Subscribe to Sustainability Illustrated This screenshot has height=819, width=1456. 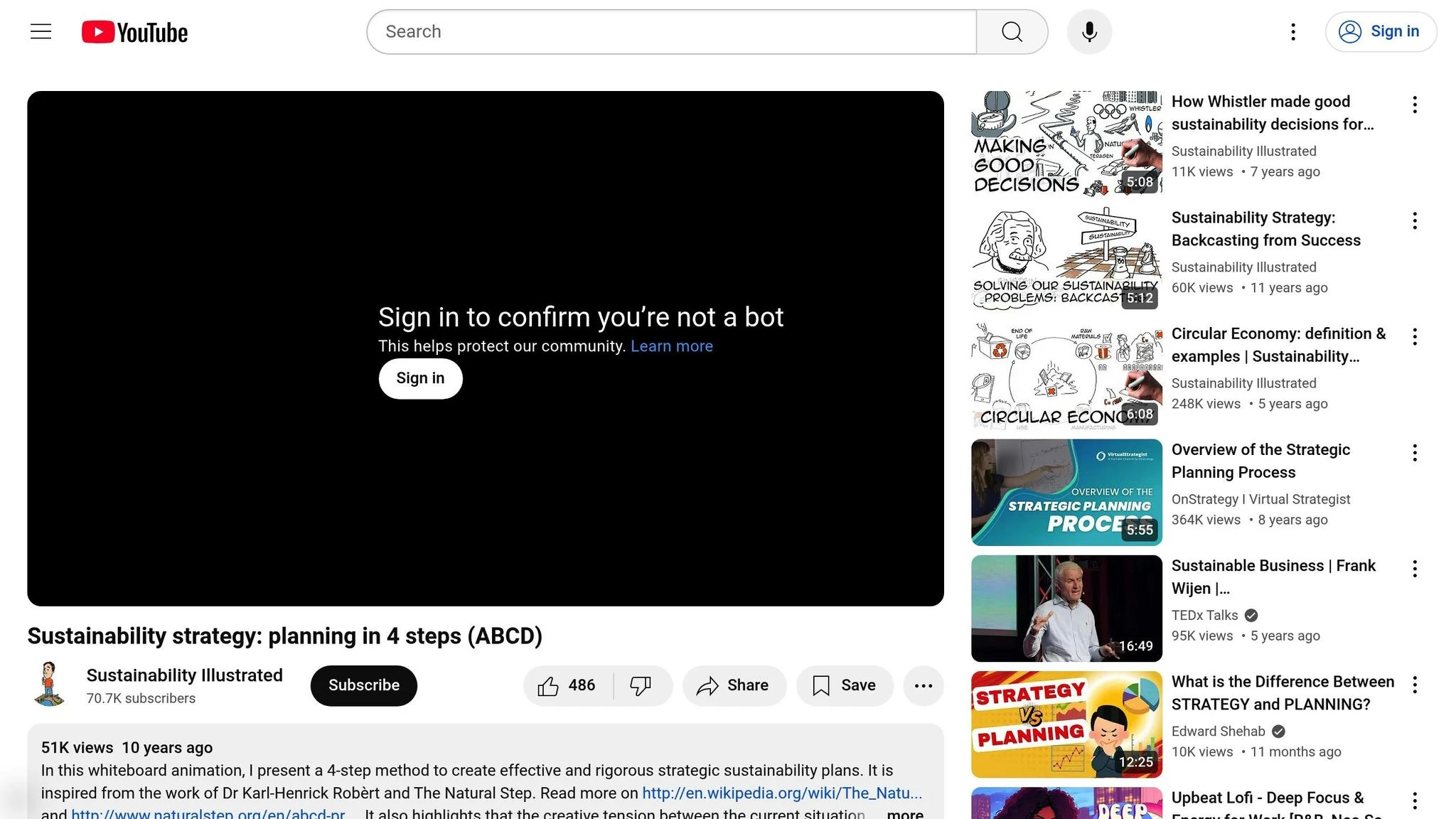[x=363, y=685]
